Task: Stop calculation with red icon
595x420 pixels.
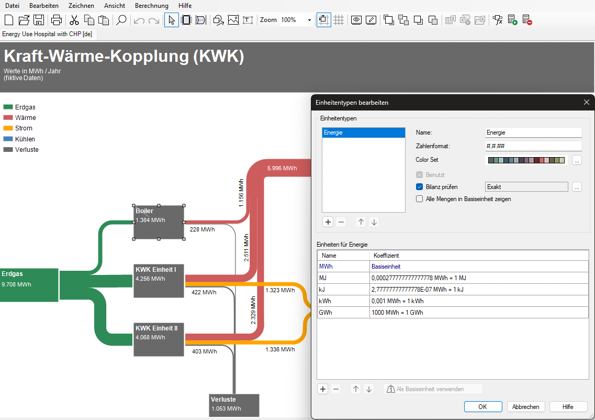Action: coord(527,20)
